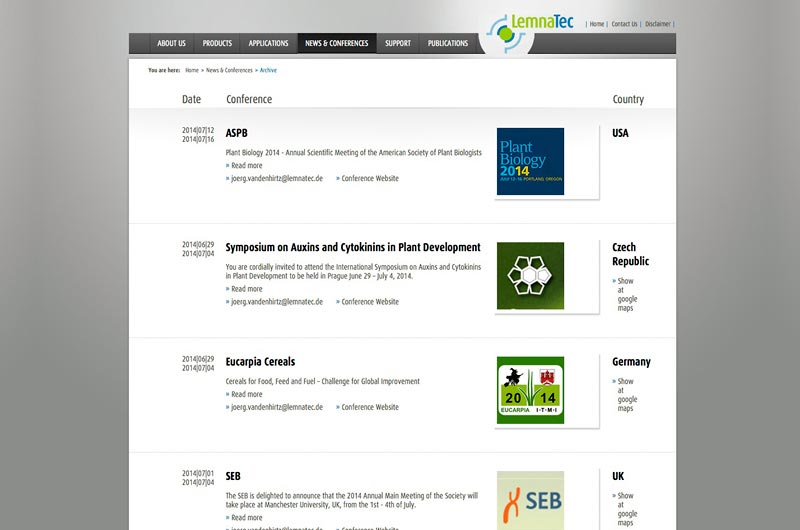Image resolution: width=800 pixels, height=530 pixels.
Task: Click Read more under ASPB
Action: click(246, 166)
